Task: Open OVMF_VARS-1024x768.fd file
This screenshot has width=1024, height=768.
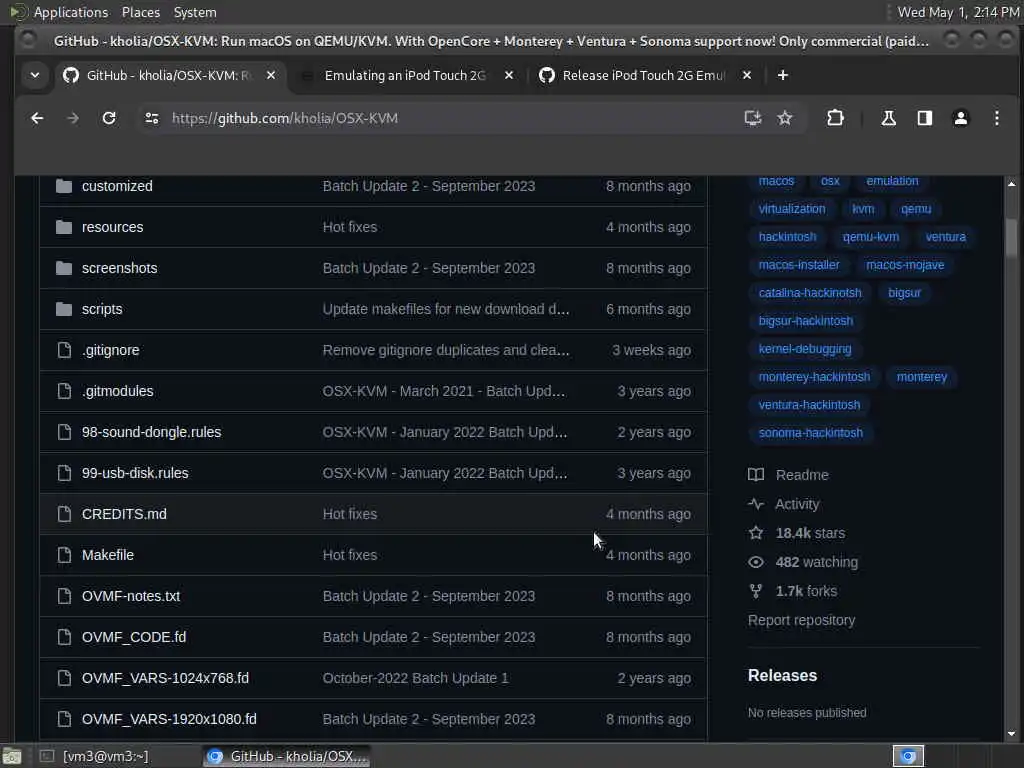Action: coord(165,679)
